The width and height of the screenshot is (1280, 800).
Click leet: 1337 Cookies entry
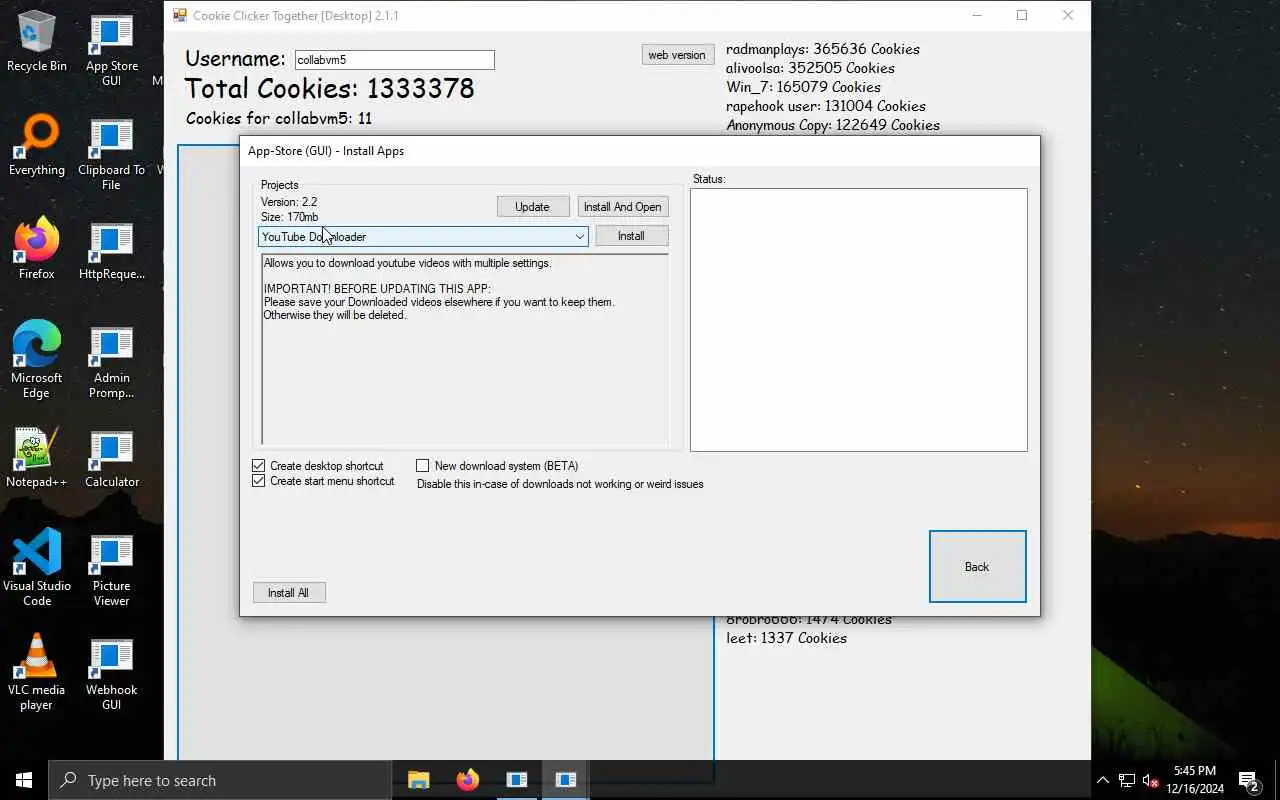click(786, 638)
